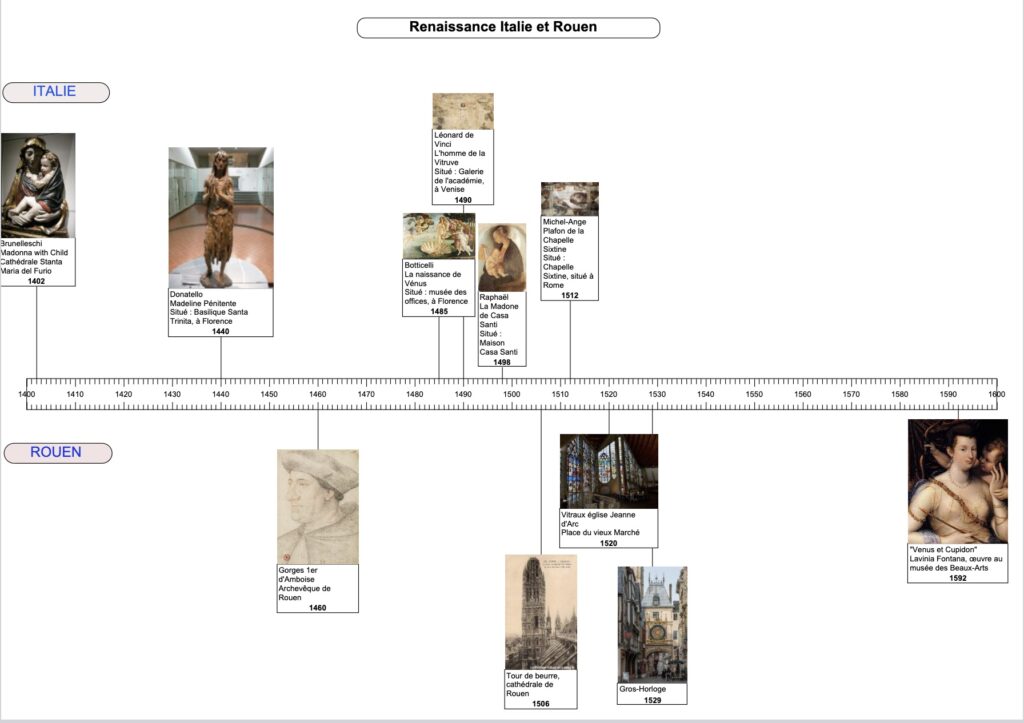Click the 1560 mark on the timeline

click(x=803, y=394)
